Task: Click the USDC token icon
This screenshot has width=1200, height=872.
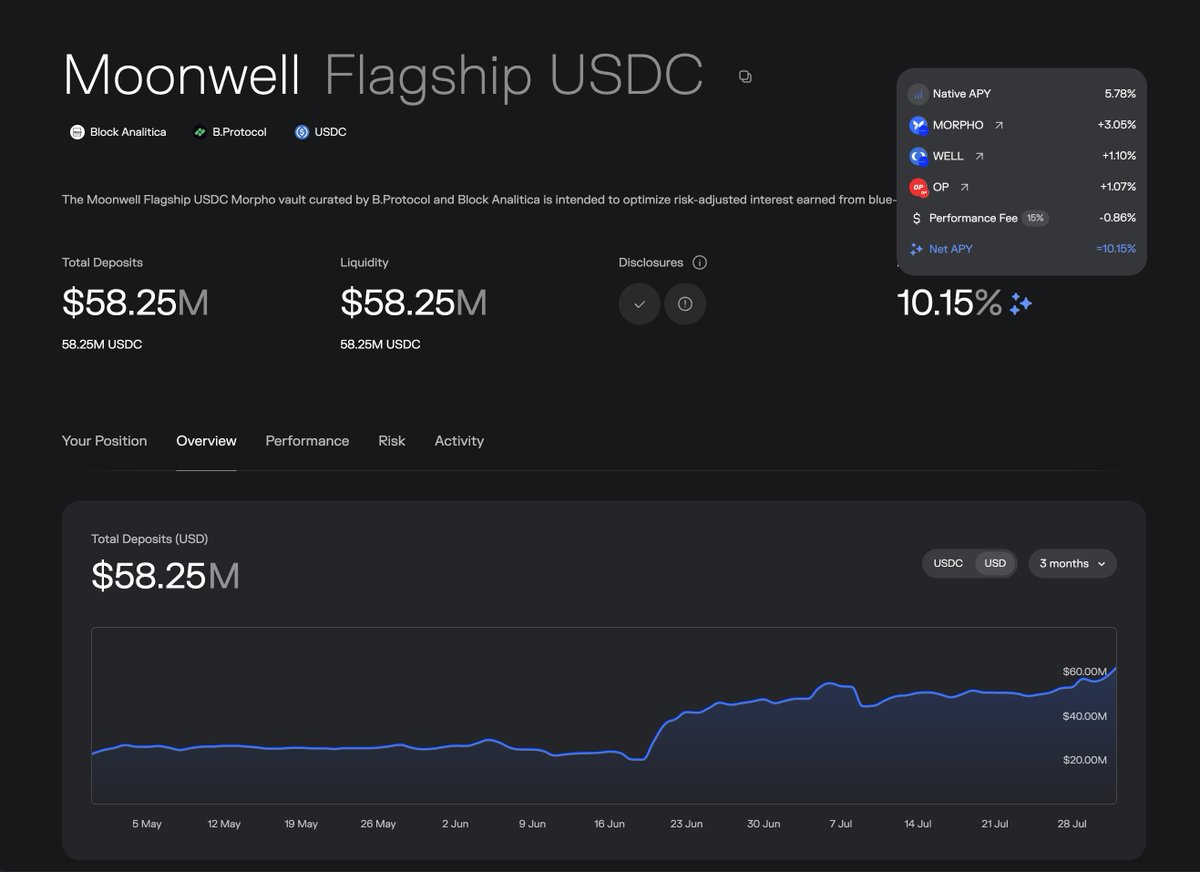Action: 302,132
